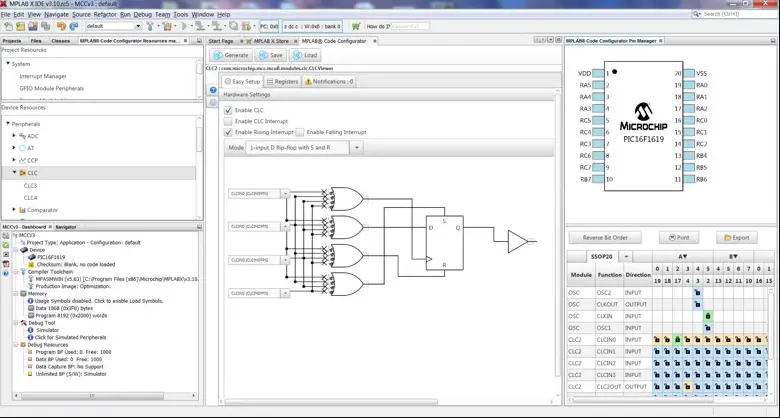
Task: Click the Save All toolbar icon
Action: pyautogui.click(x=45, y=26)
